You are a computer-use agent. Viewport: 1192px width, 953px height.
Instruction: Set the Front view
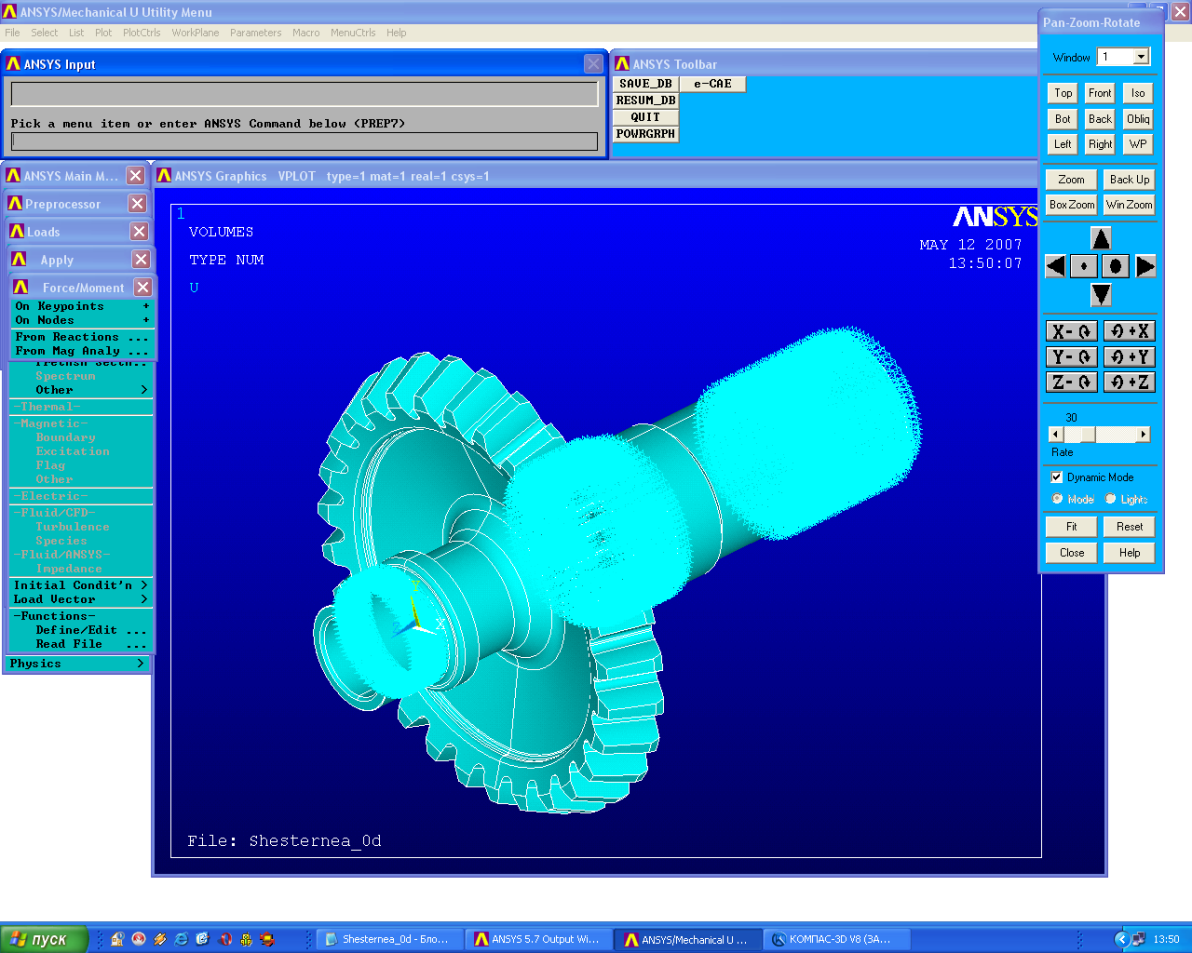[1099, 93]
